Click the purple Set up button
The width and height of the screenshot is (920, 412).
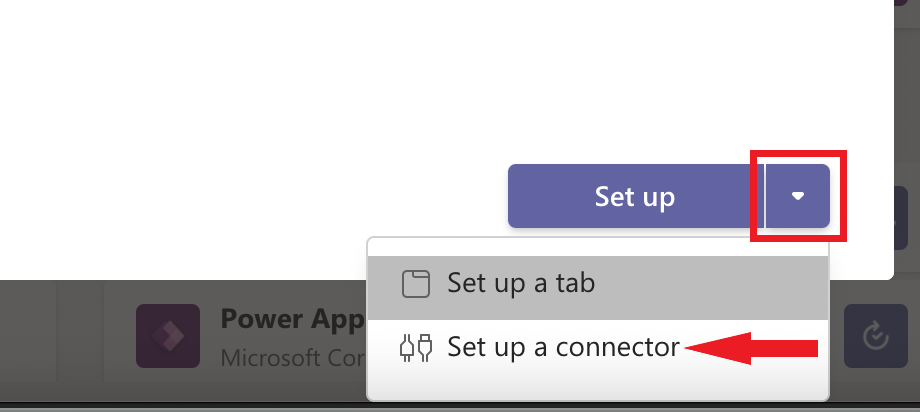[x=635, y=196]
